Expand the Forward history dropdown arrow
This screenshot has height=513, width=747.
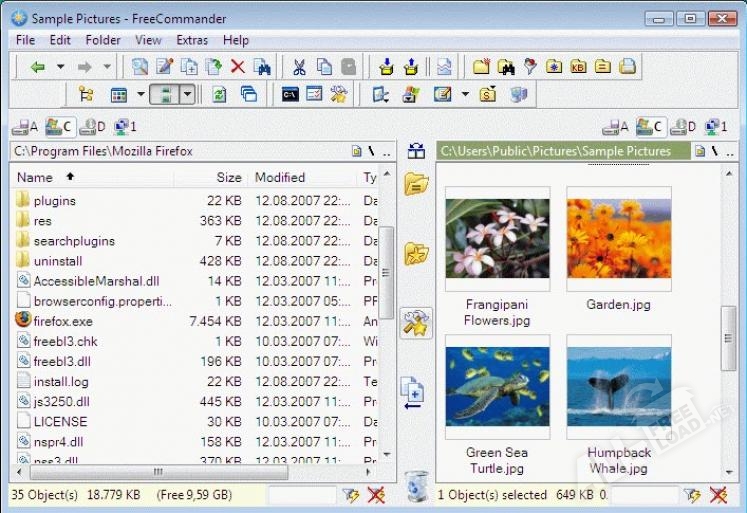107,67
